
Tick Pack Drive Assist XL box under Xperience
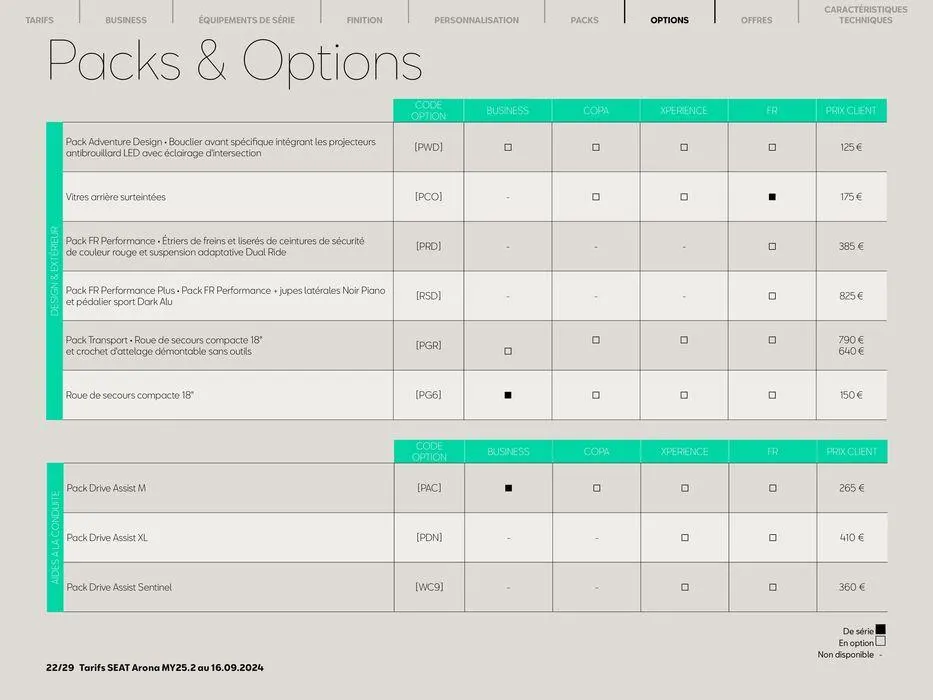click(685, 538)
